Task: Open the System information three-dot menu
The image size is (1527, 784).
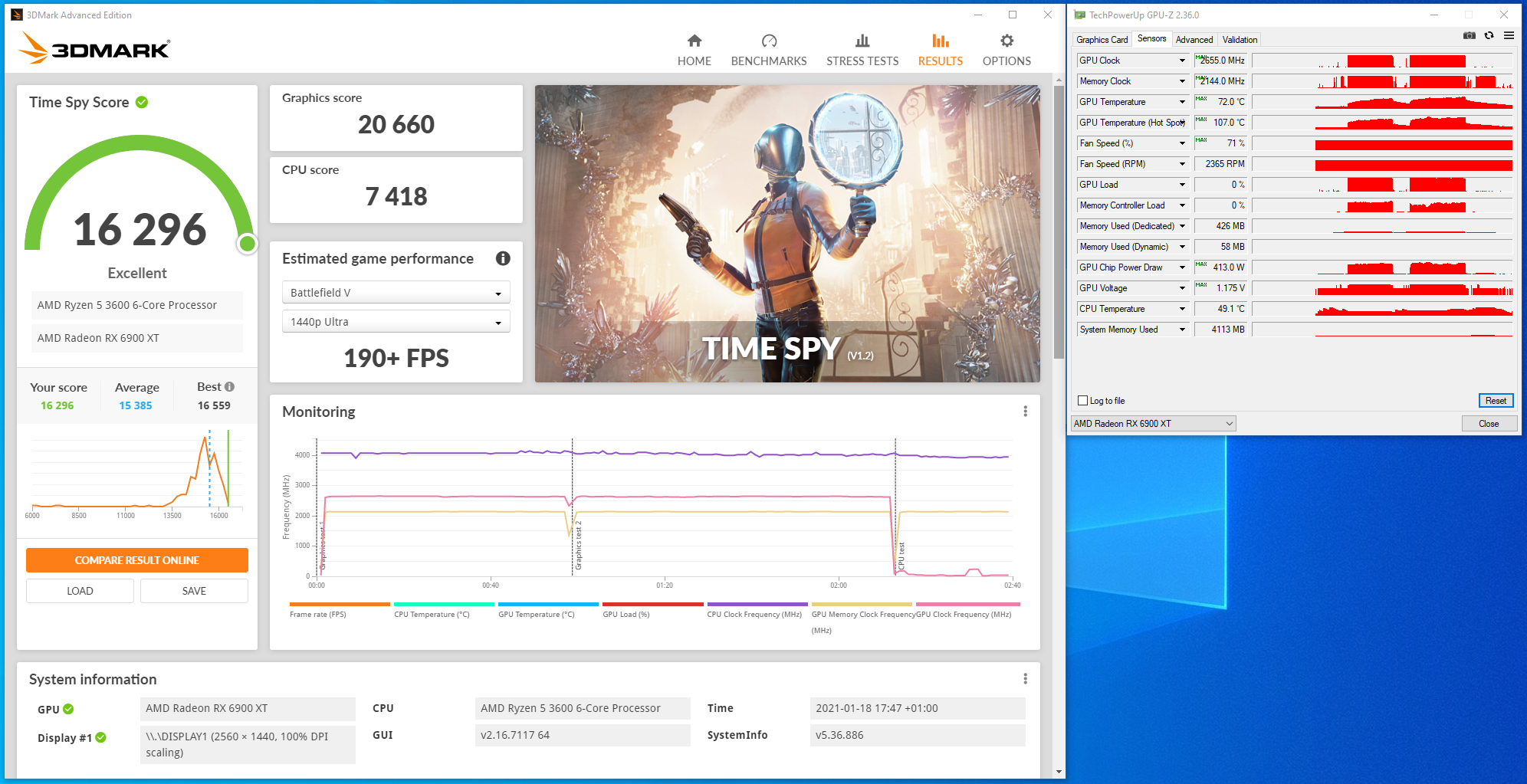Action: pyautogui.click(x=1025, y=679)
